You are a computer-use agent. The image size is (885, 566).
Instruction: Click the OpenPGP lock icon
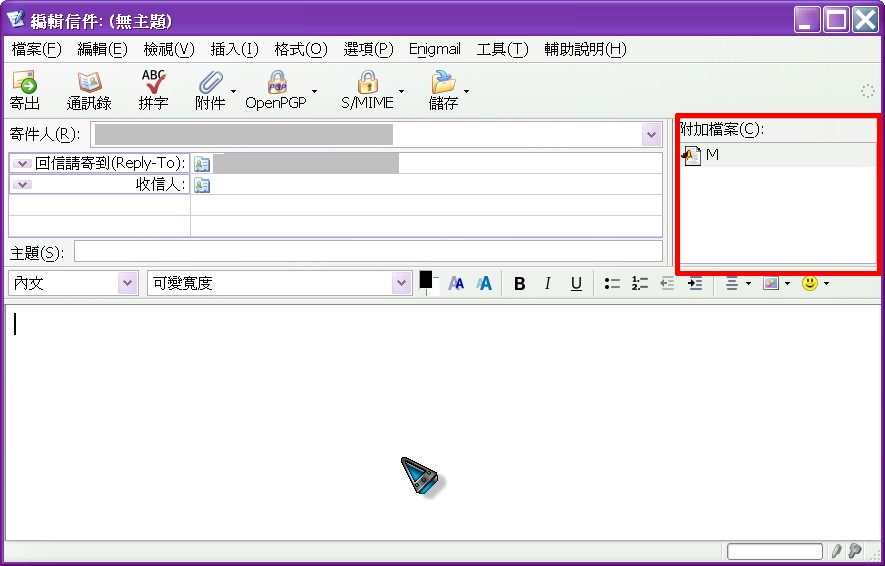coord(277,82)
